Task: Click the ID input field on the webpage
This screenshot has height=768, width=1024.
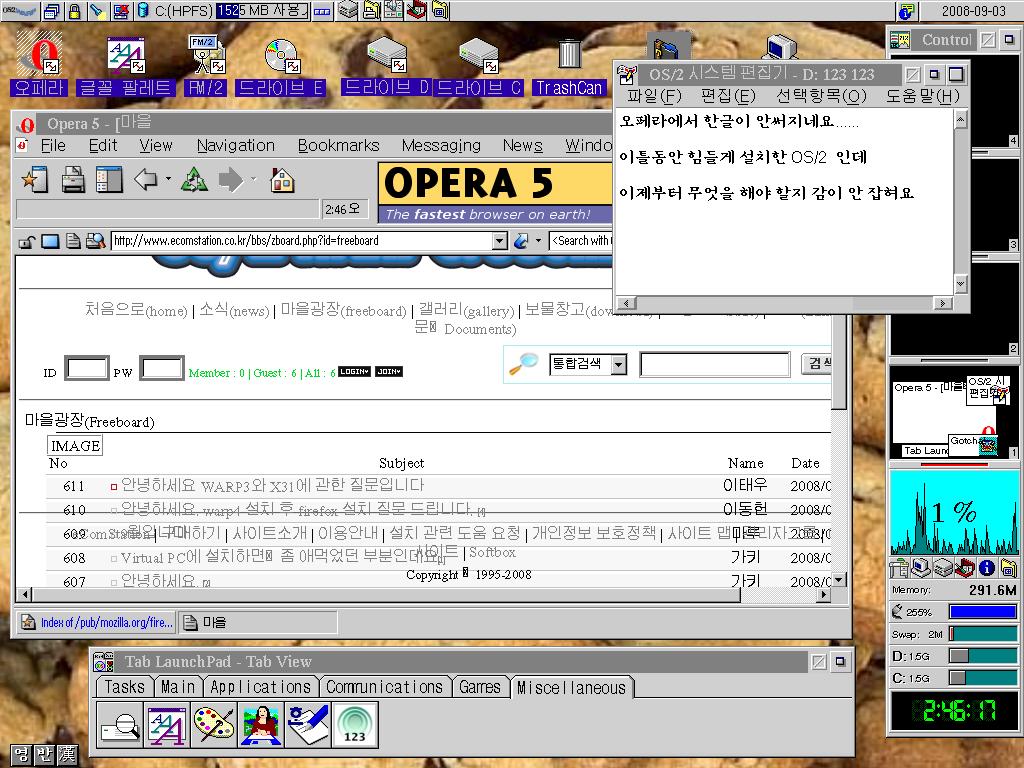Action: (86, 369)
